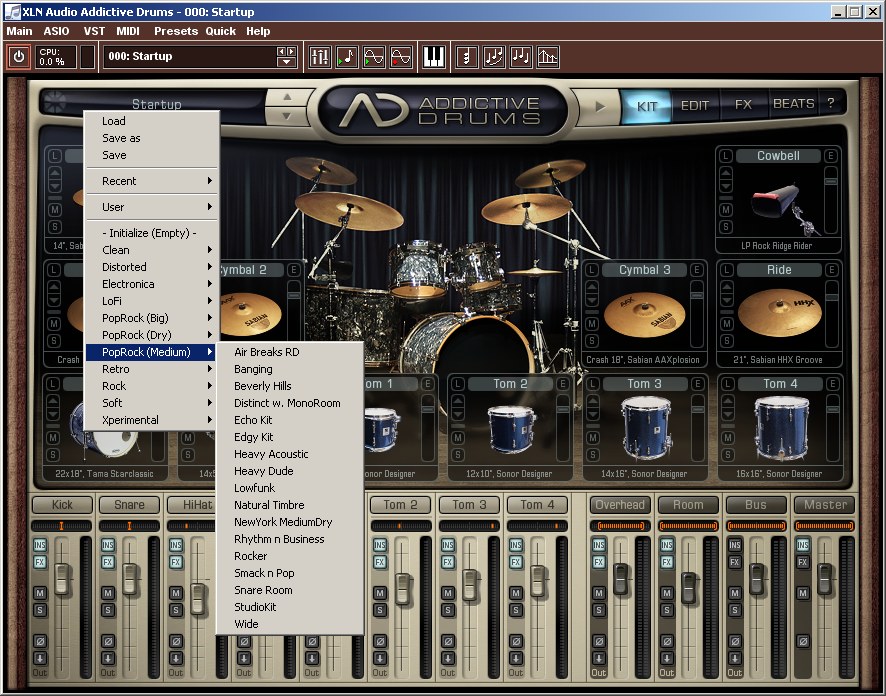Expand the Retro presets submenu
This screenshot has width=886, height=696.
click(151, 369)
